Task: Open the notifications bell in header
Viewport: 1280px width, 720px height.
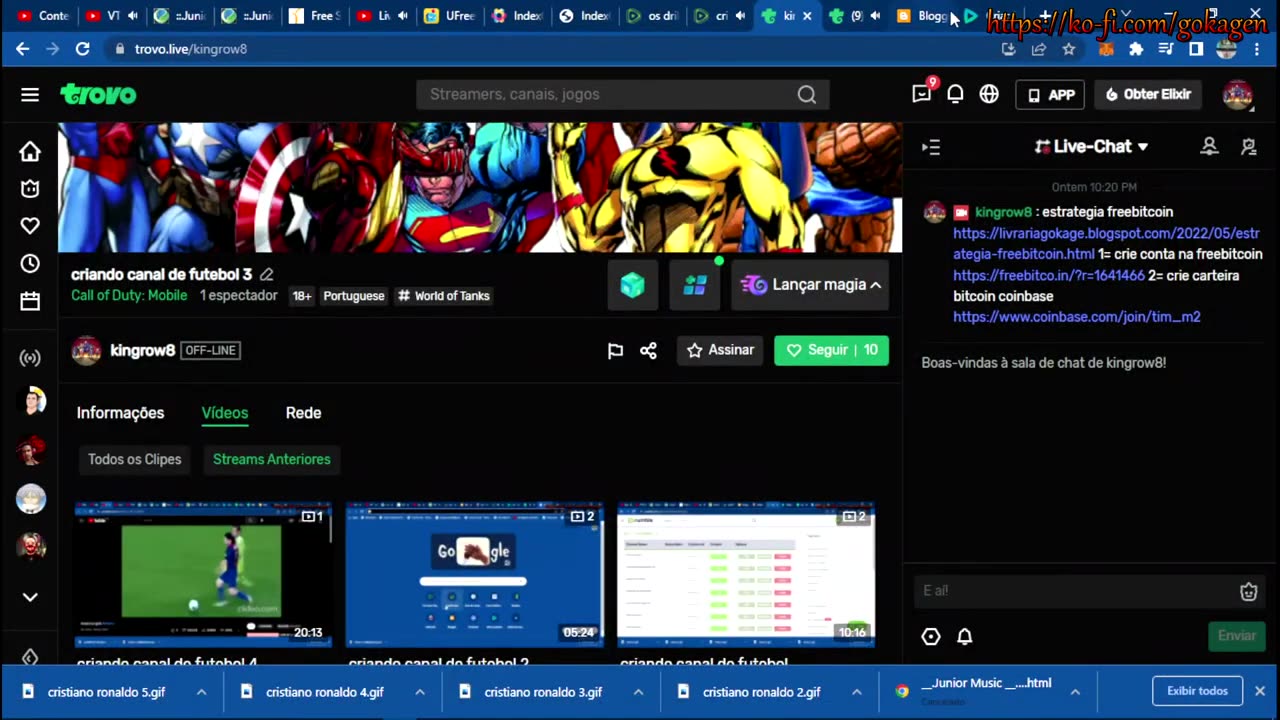Action: (955, 94)
